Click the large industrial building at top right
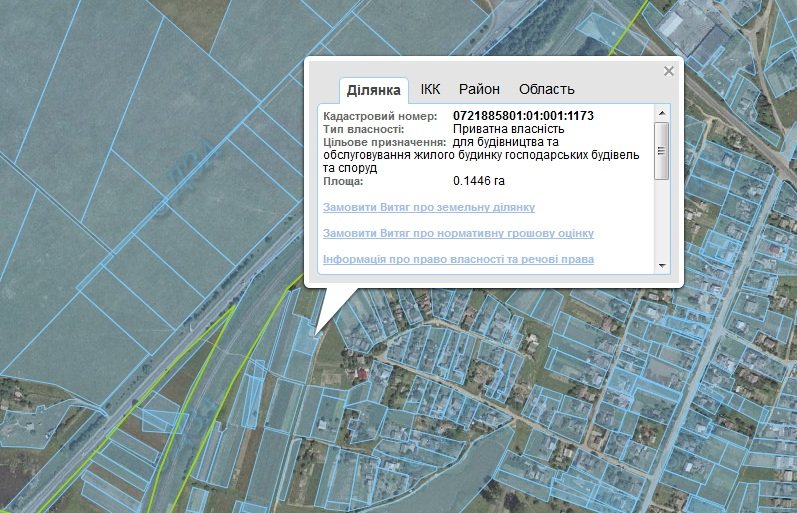Viewport: 797px width, 513px height. click(x=701, y=37)
